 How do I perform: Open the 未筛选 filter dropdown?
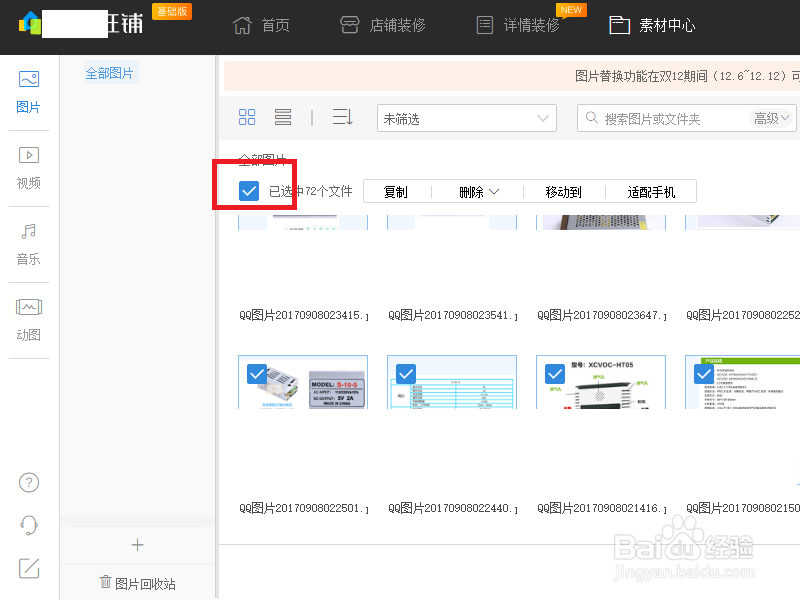(x=466, y=117)
